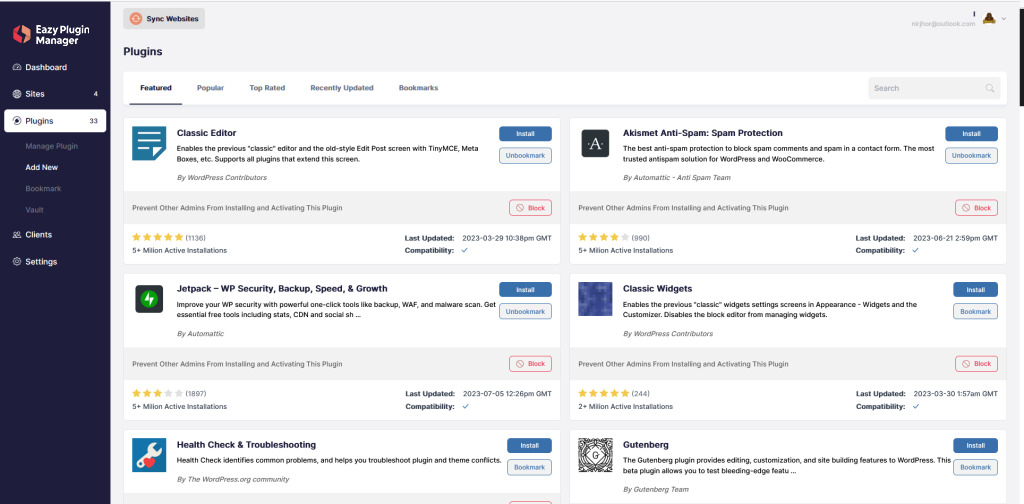
Task: Open the Top Rated tab
Action: pos(267,88)
